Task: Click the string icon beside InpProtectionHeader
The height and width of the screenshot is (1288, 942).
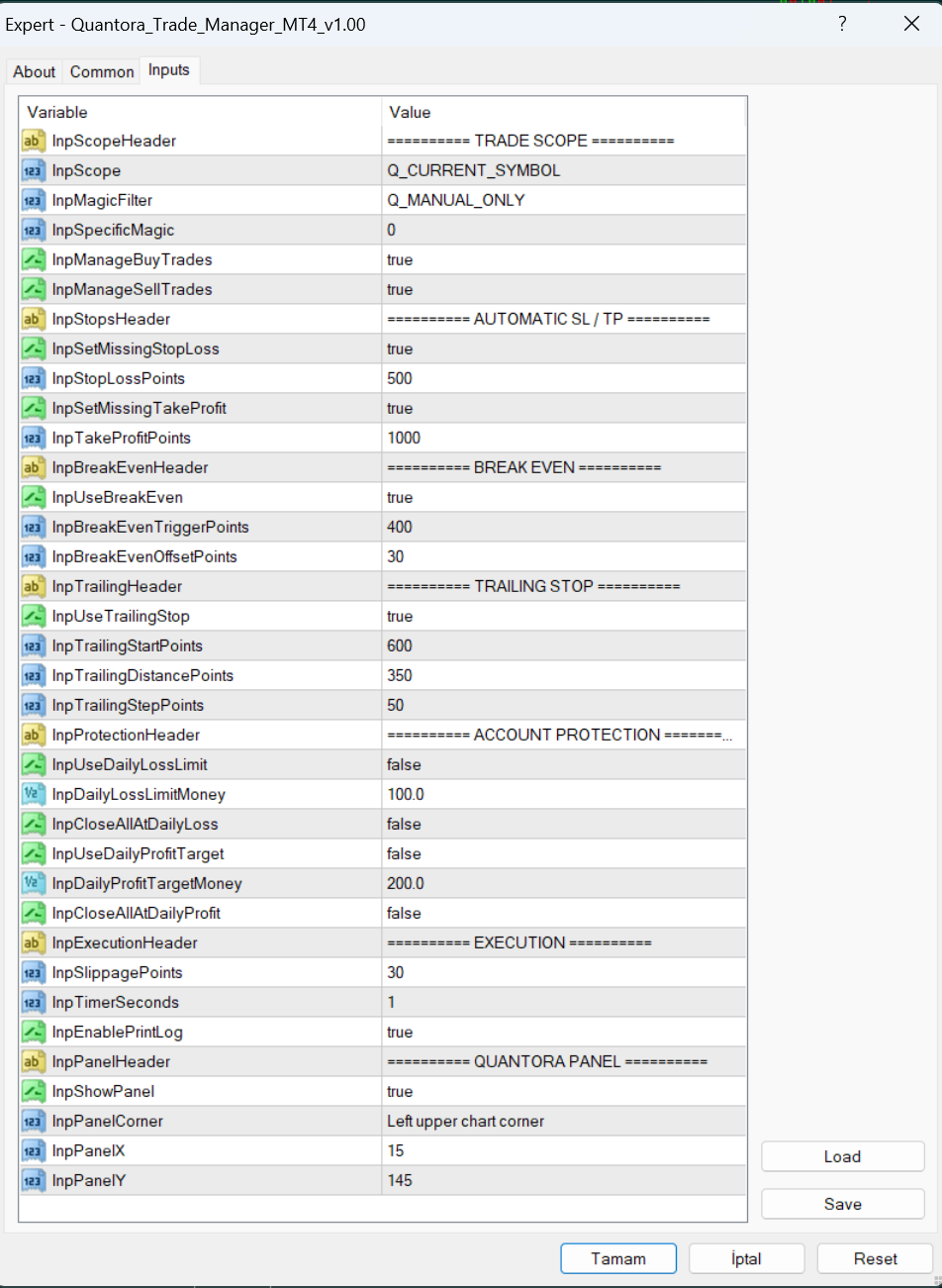Action: 34,735
